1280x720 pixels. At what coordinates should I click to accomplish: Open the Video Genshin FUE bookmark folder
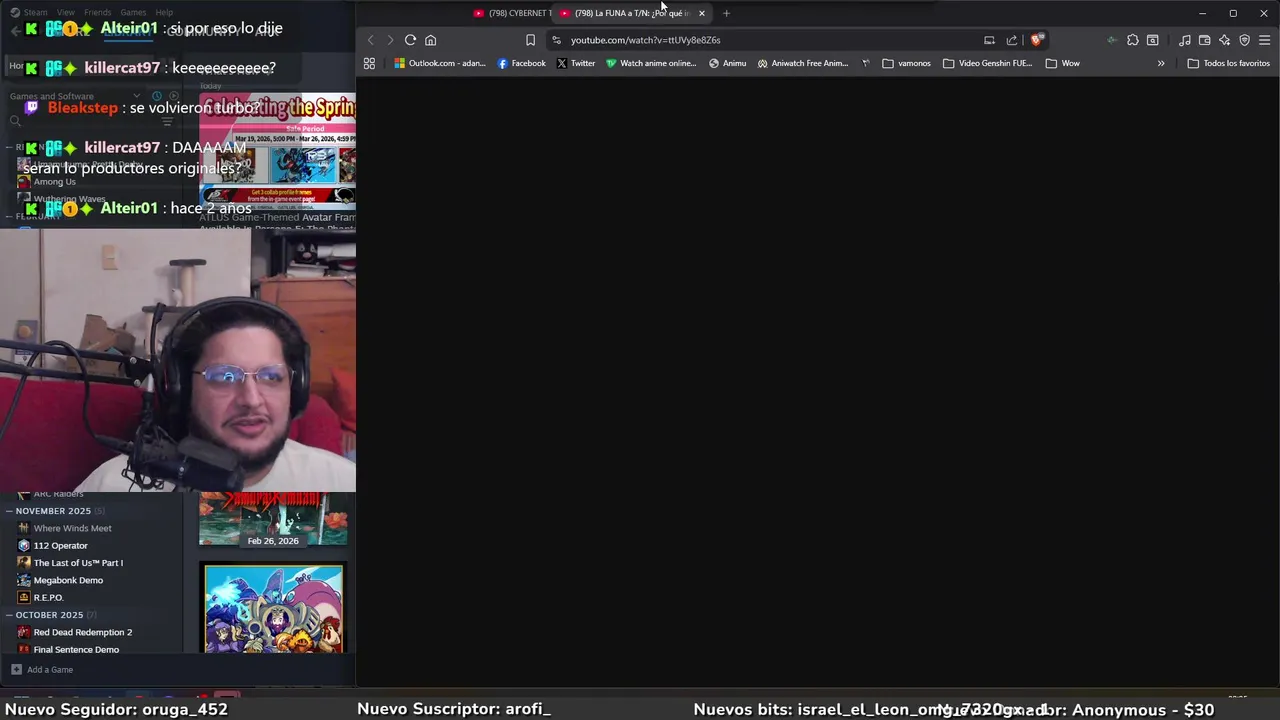[987, 63]
